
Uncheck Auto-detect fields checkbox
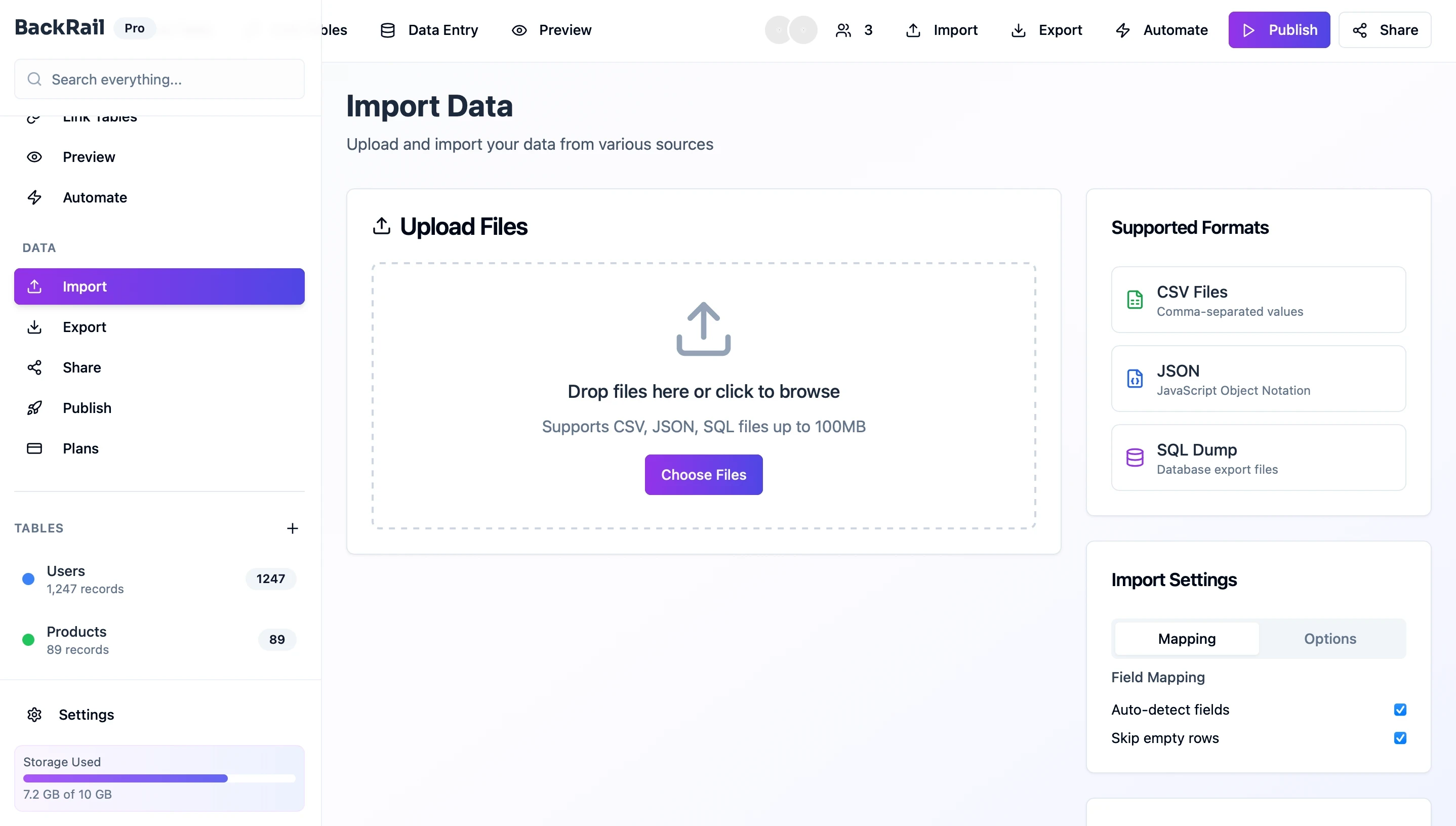coord(1400,710)
